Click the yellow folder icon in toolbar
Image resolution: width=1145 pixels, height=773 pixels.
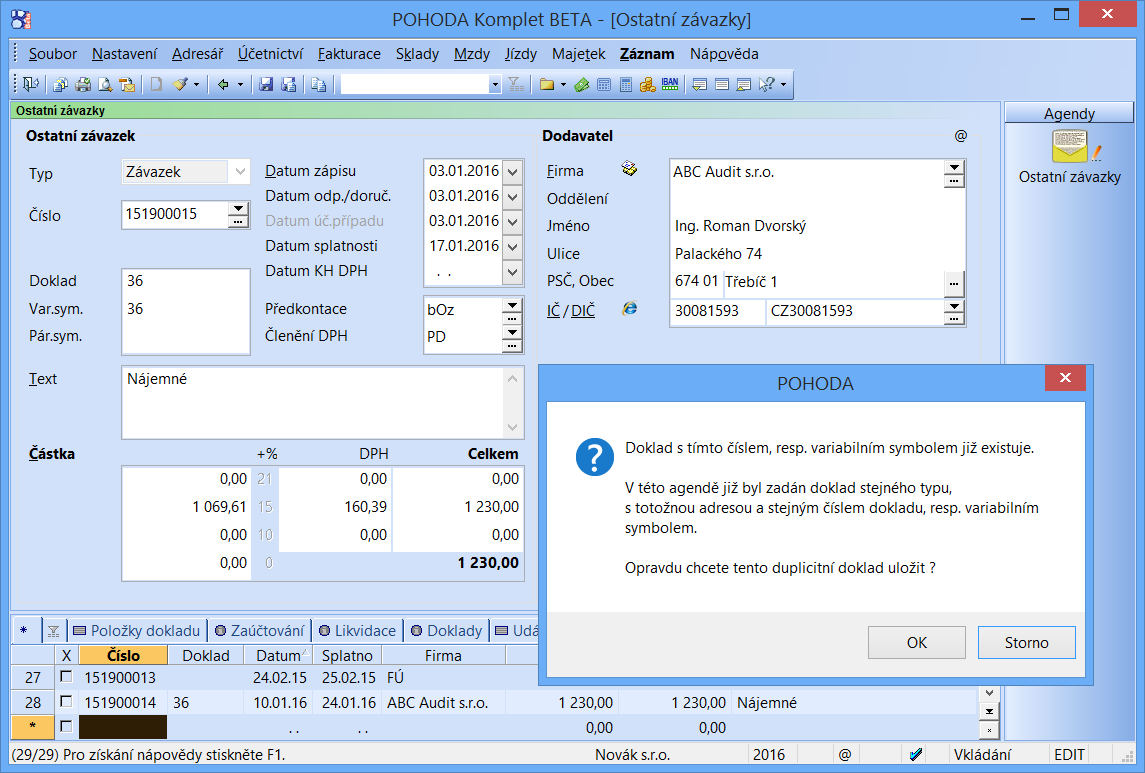tap(547, 85)
